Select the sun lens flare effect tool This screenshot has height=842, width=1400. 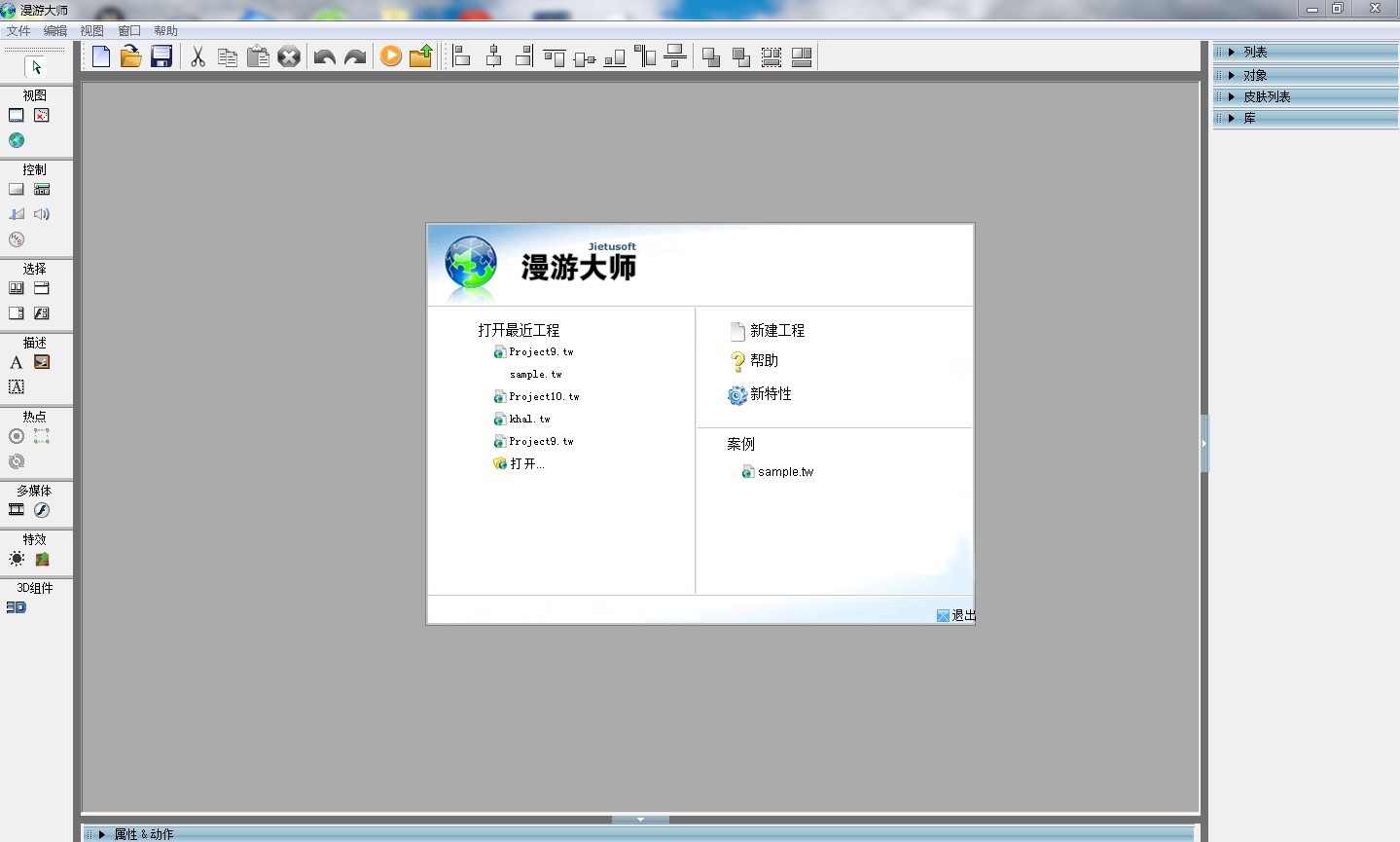coord(17,559)
